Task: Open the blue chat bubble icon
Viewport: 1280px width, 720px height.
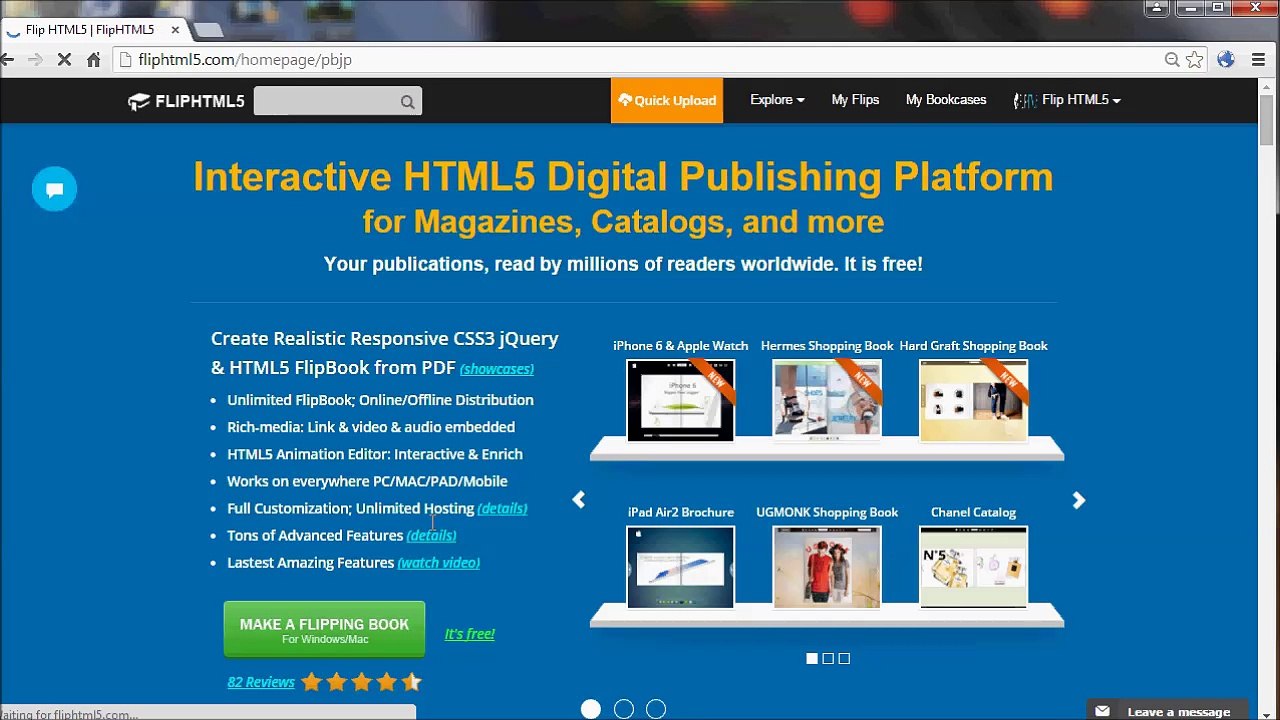Action: [54, 189]
